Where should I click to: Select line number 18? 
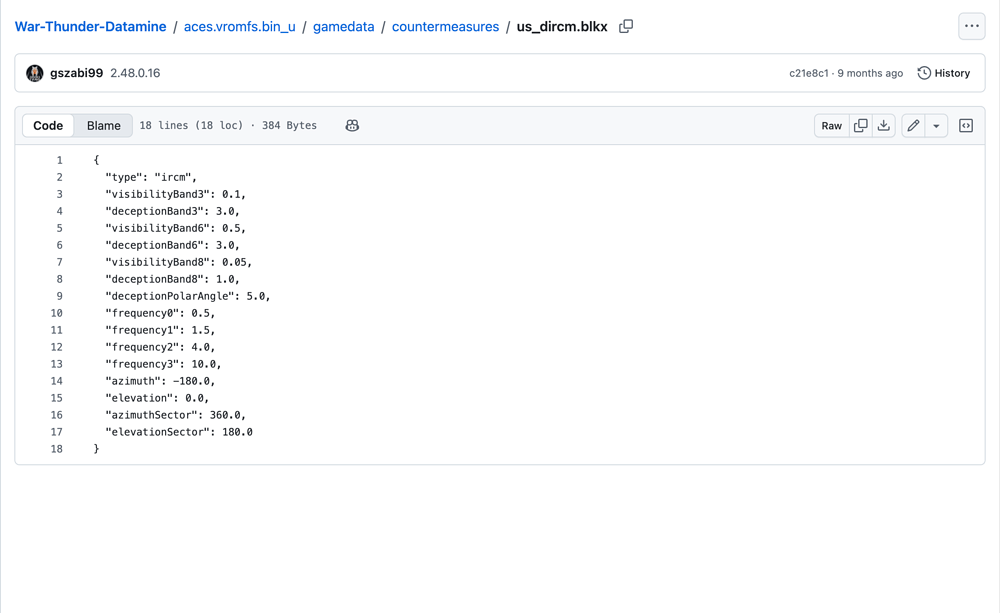[57, 449]
